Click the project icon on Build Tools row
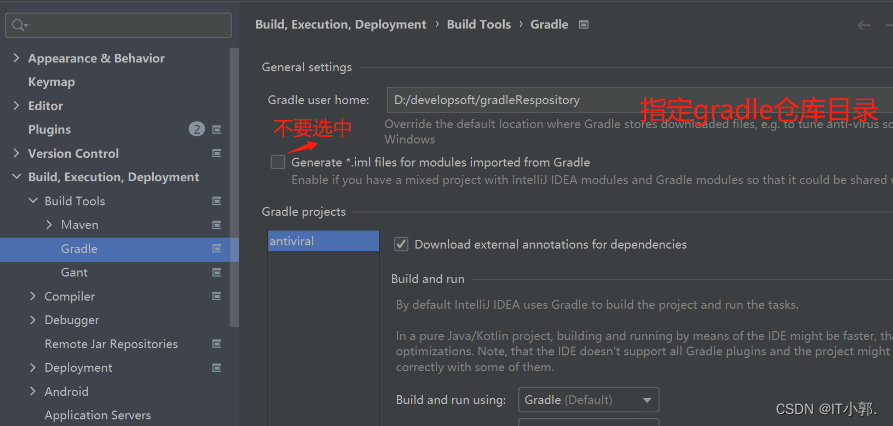The image size is (893, 426). pos(217,201)
